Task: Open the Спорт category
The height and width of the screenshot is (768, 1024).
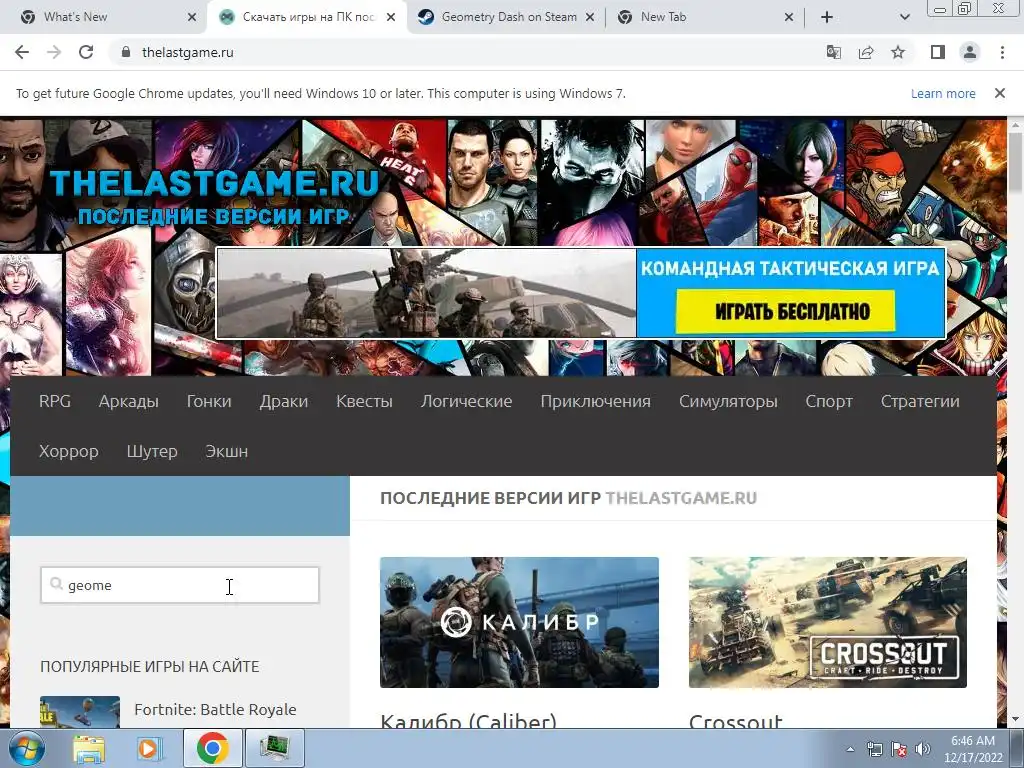Action: (829, 401)
